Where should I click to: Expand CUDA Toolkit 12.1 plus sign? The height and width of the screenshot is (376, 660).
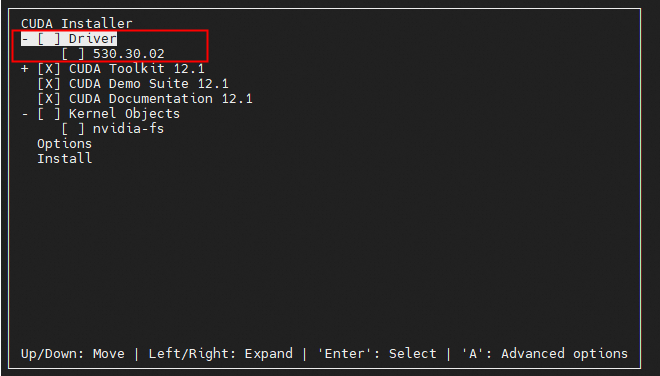(x=25, y=69)
